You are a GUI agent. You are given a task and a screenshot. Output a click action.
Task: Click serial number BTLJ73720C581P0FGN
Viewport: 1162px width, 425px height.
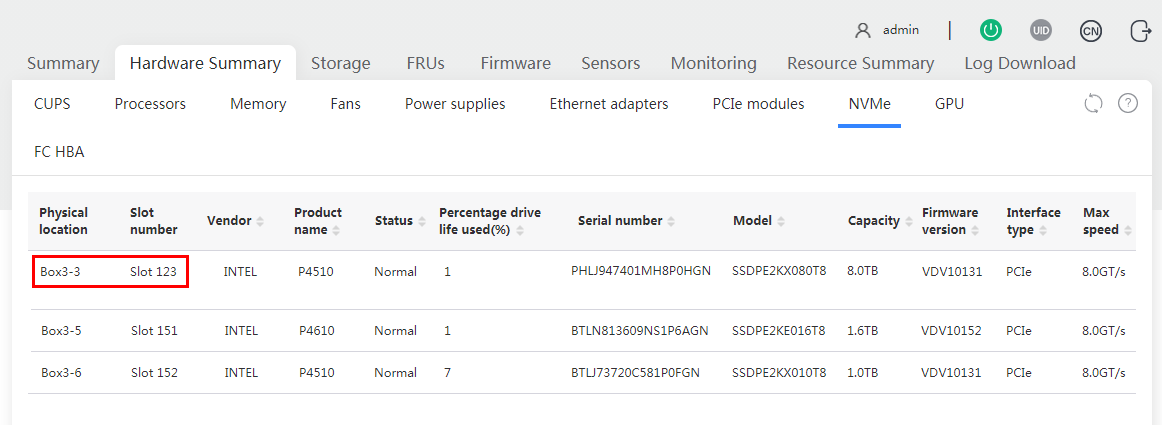coord(635,372)
